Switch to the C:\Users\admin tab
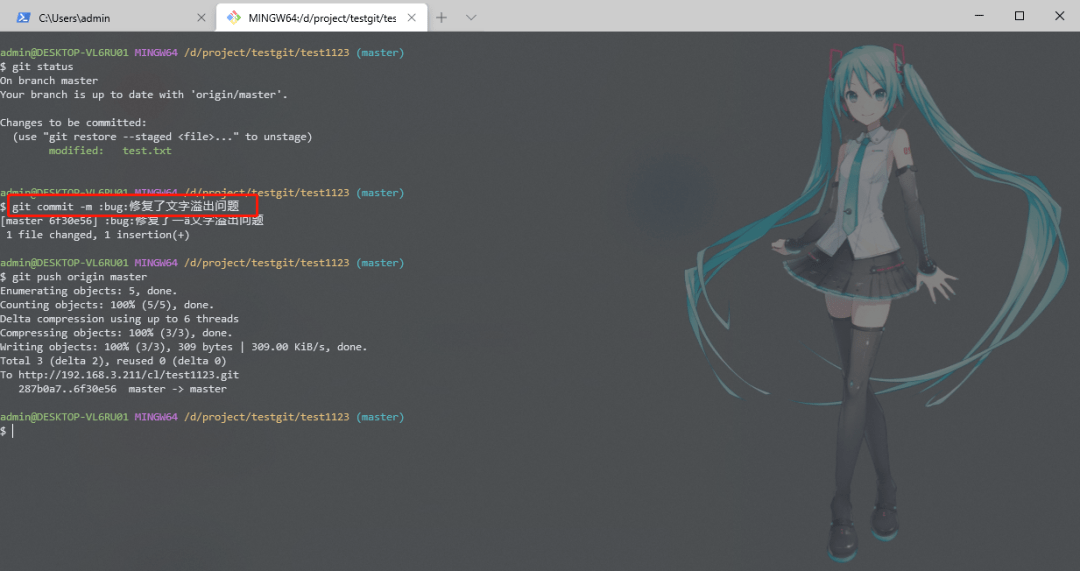1080x571 pixels. click(110, 17)
